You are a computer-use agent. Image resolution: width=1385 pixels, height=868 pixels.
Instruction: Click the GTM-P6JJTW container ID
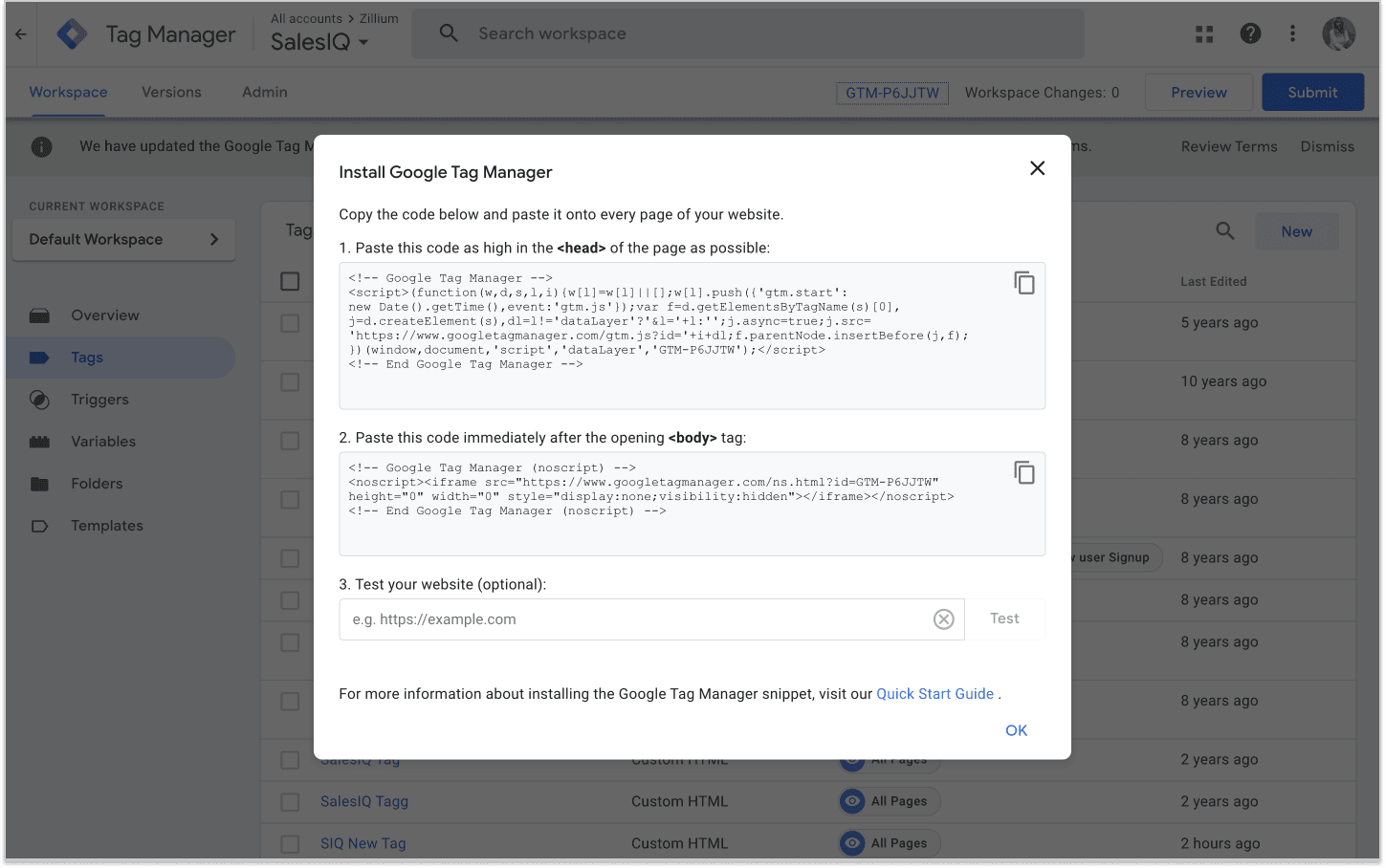tap(892, 93)
